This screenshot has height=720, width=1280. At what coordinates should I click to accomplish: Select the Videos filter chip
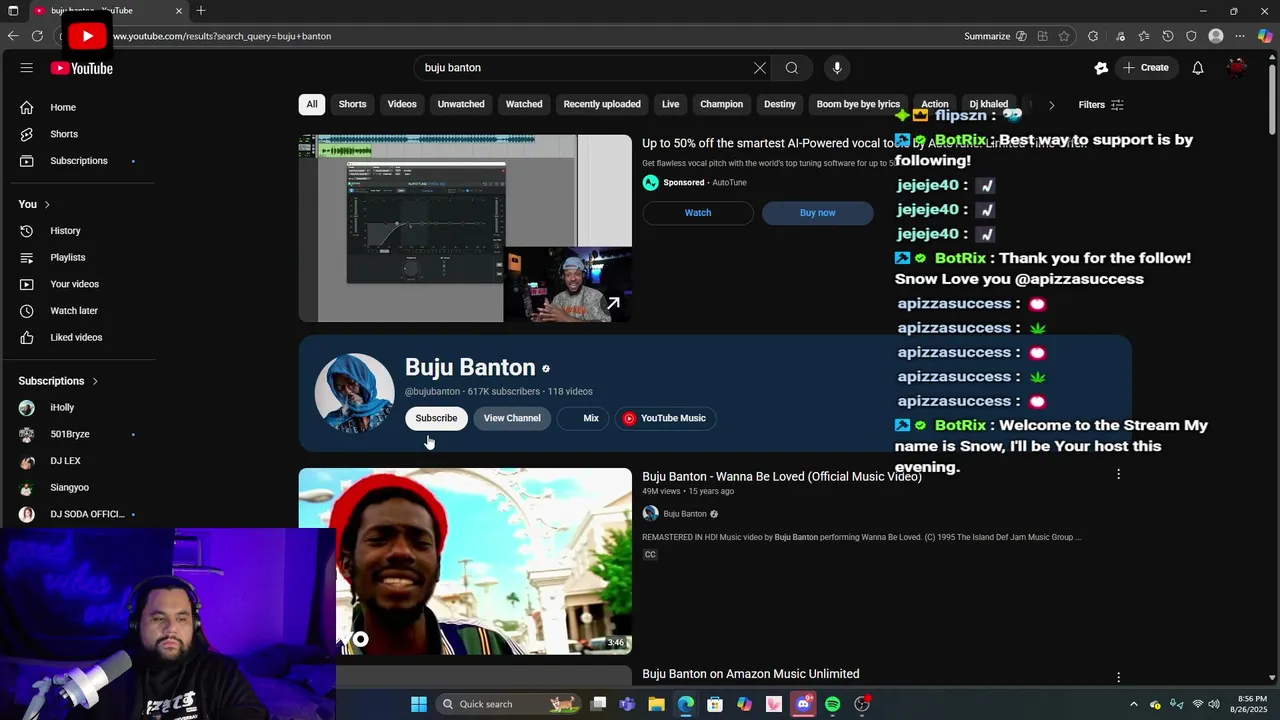[402, 104]
